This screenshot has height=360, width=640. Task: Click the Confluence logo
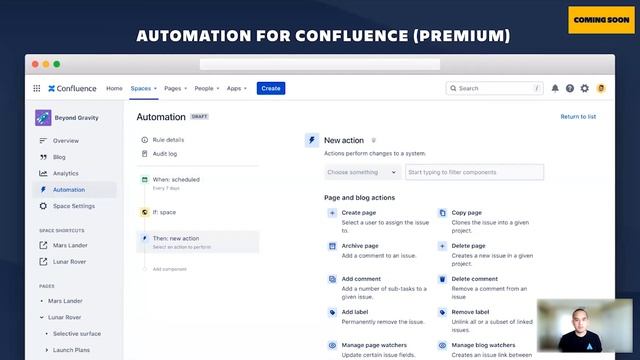point(72,88)
